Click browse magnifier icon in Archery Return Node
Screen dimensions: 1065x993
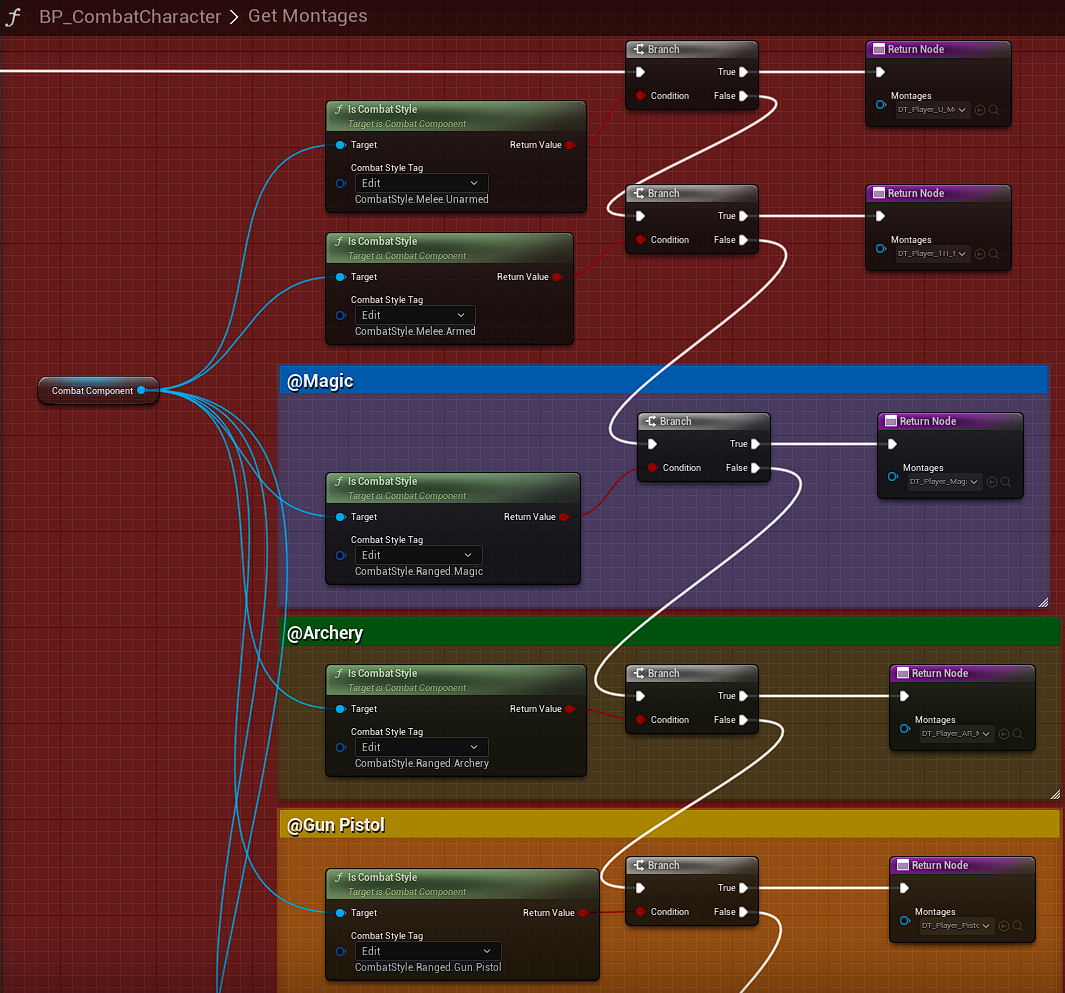point(1018,734)
